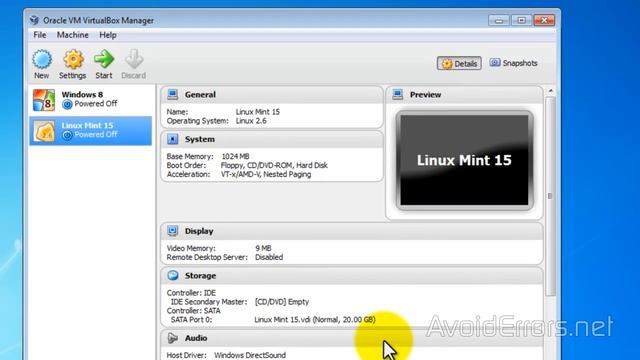Screen dimensions: 640x360
Task: Switch to the Snapshots view
Action: tap(513, 63)
